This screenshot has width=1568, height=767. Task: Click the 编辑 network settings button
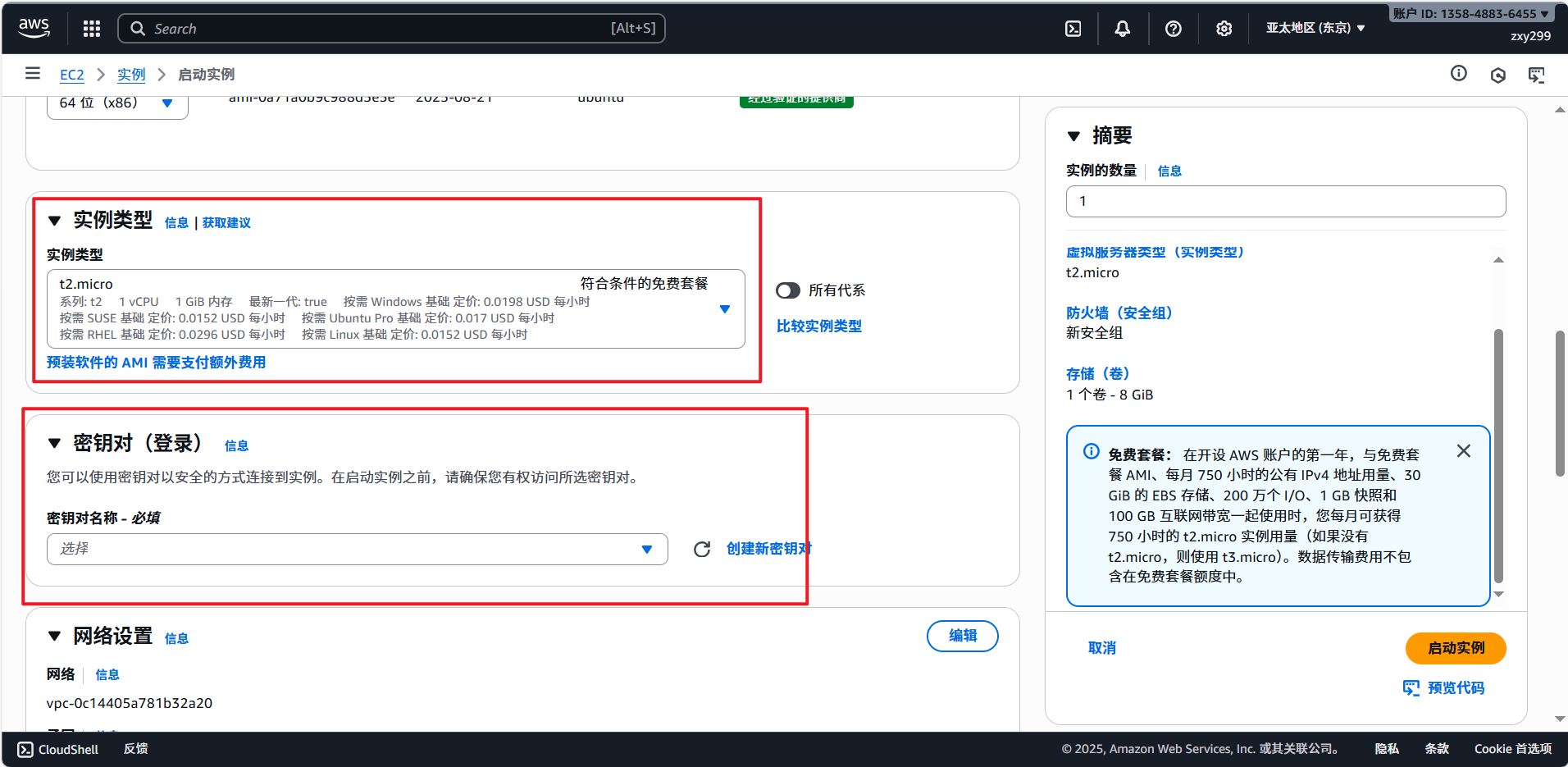(963, 636)
